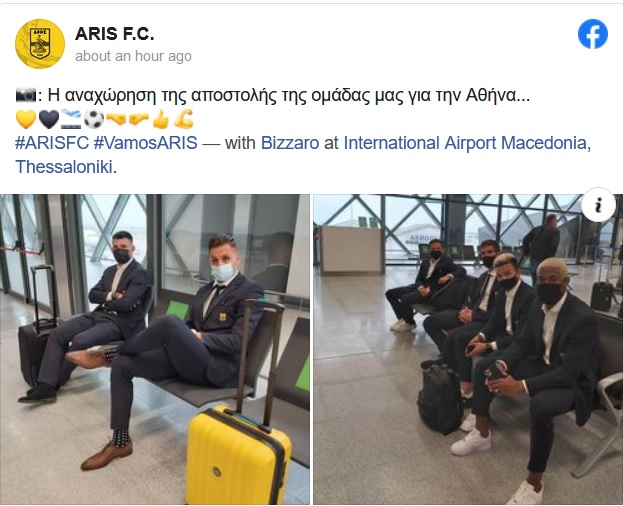Click the soccer ball emoji
The height and width of the screenshot is (506, 623).
[94, 119]
